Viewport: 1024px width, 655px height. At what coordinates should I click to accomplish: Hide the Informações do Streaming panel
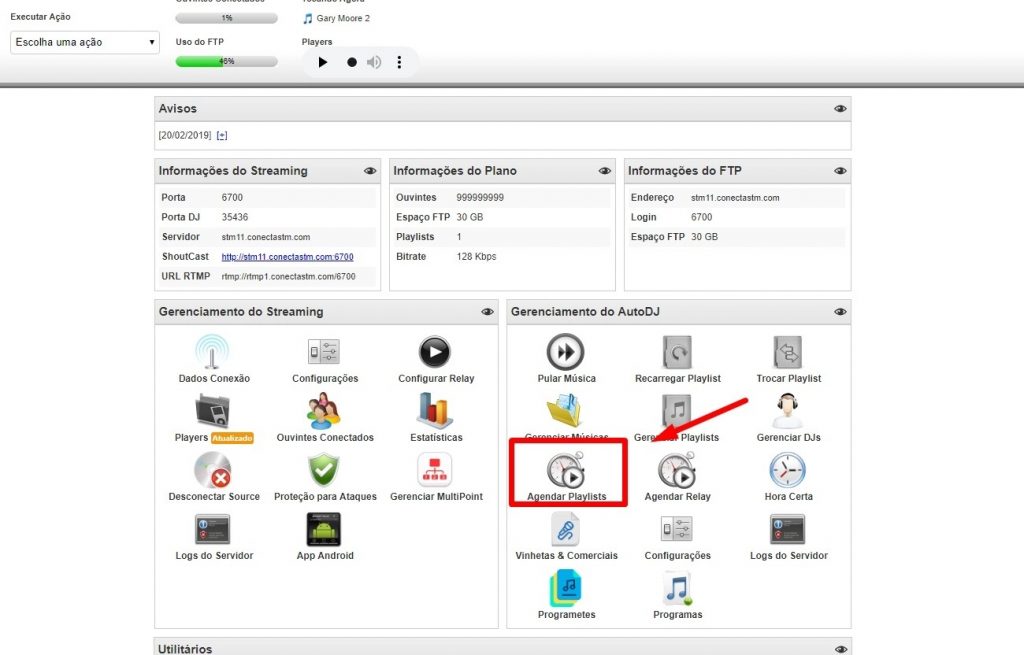pyautogui.click(x=370, y=171)
